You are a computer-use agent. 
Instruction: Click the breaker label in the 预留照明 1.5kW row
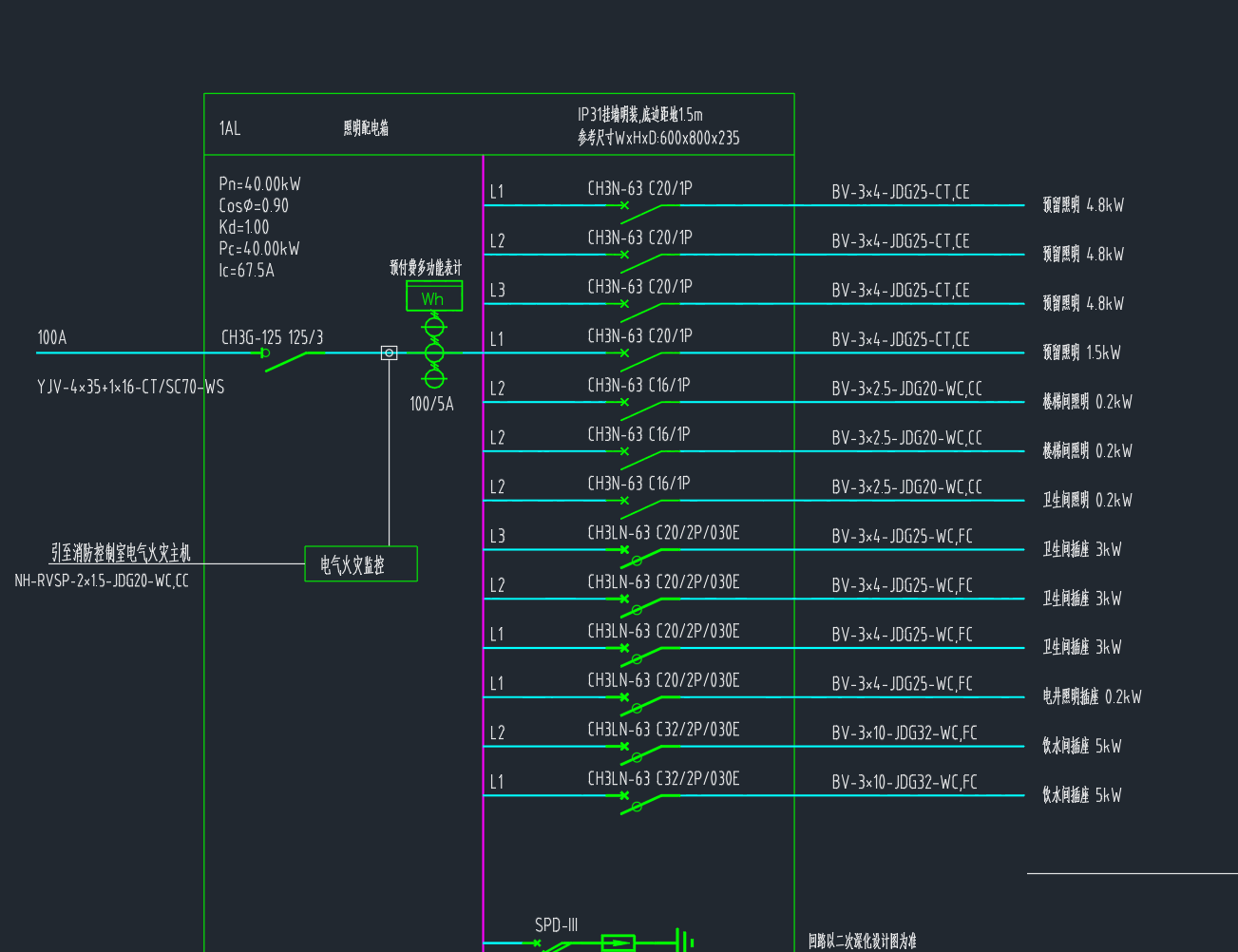(x=640, y=335)
